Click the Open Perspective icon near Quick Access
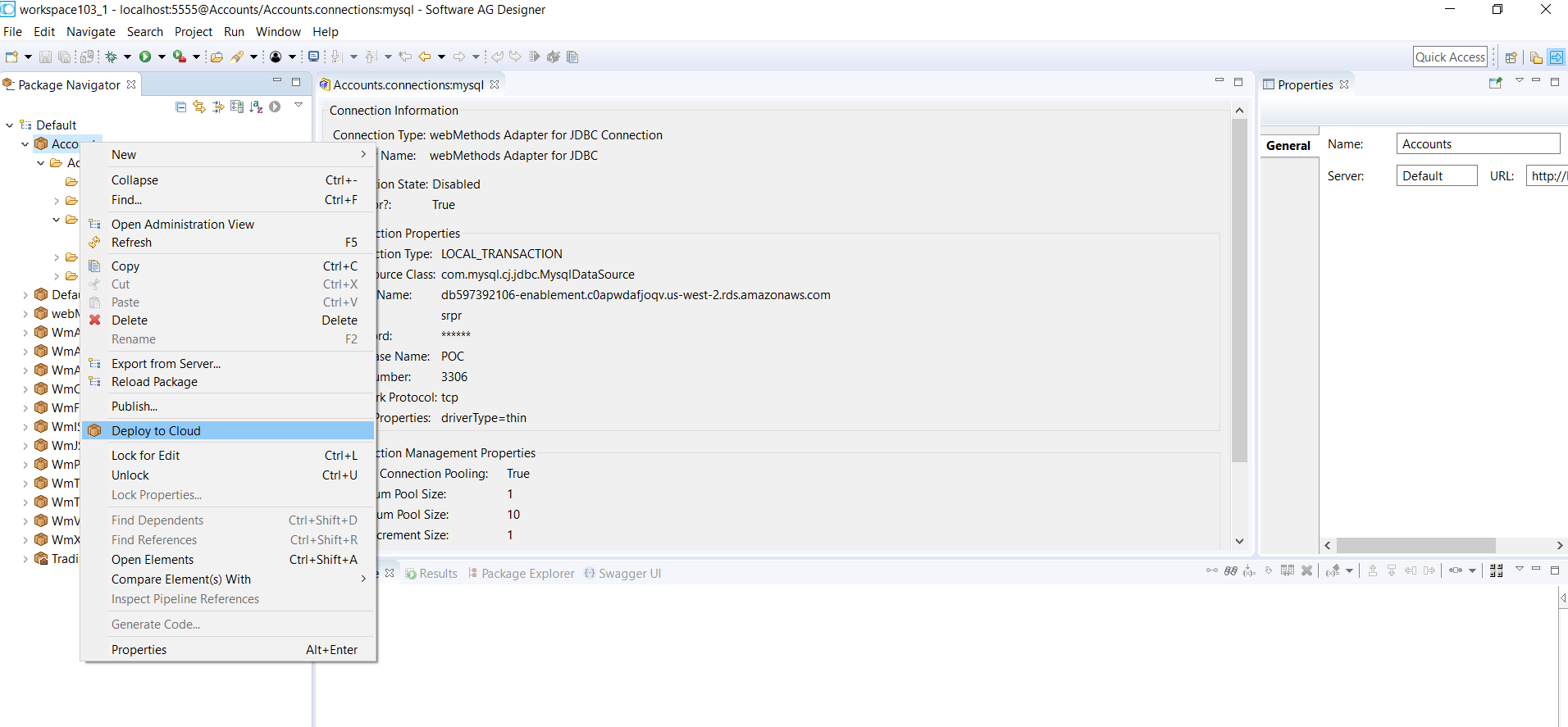This screenshot has height=727, width=1568. tap(1511, 57)
